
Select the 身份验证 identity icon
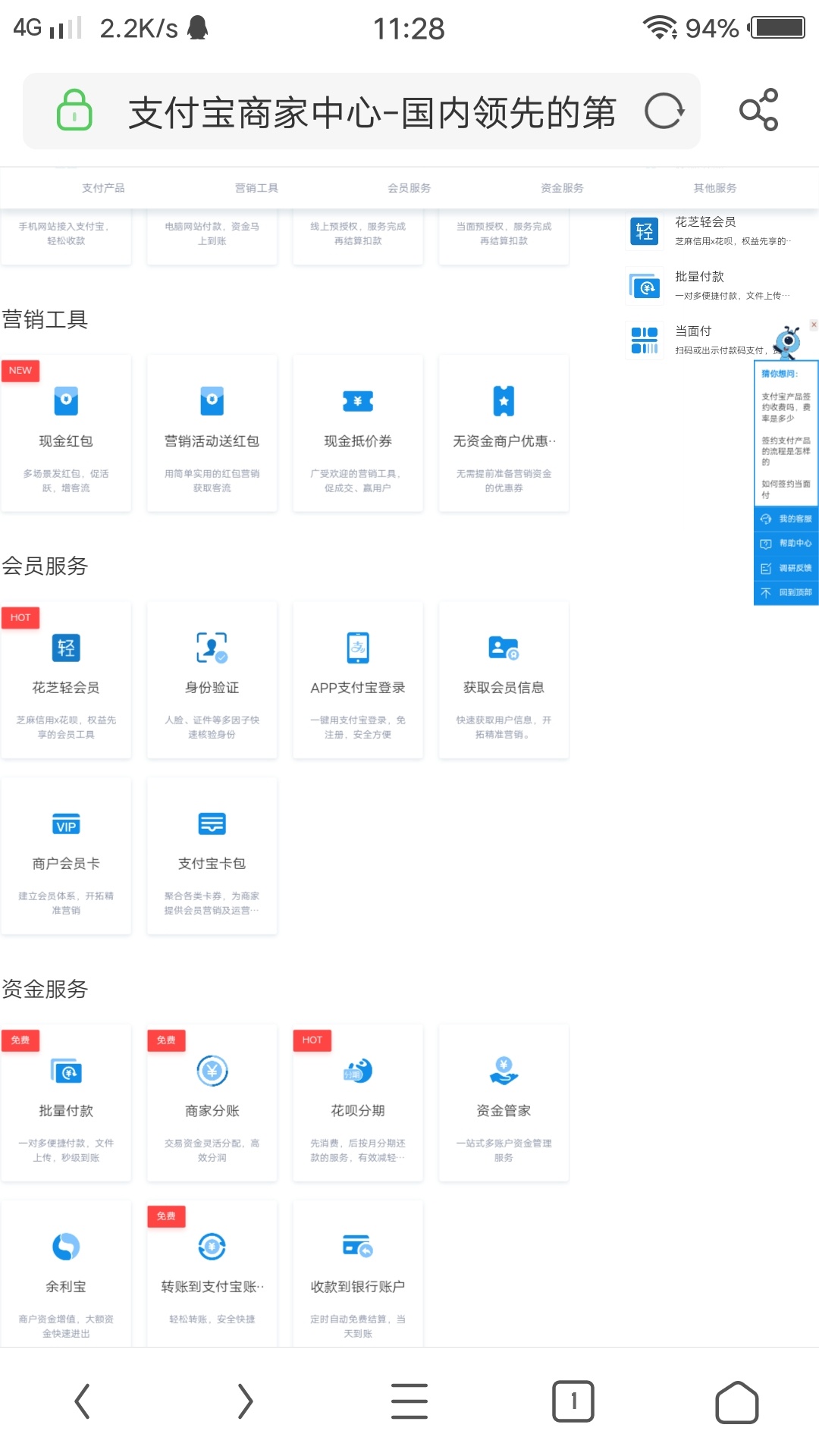coord(212,648)
